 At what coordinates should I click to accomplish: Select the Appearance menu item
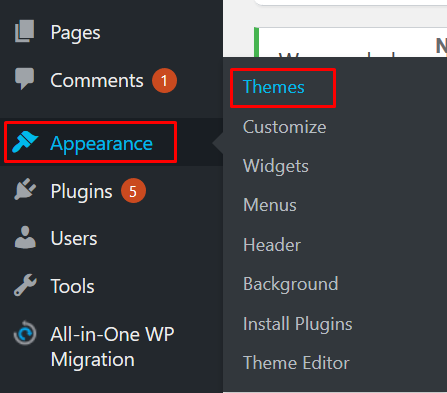[102, 143]
